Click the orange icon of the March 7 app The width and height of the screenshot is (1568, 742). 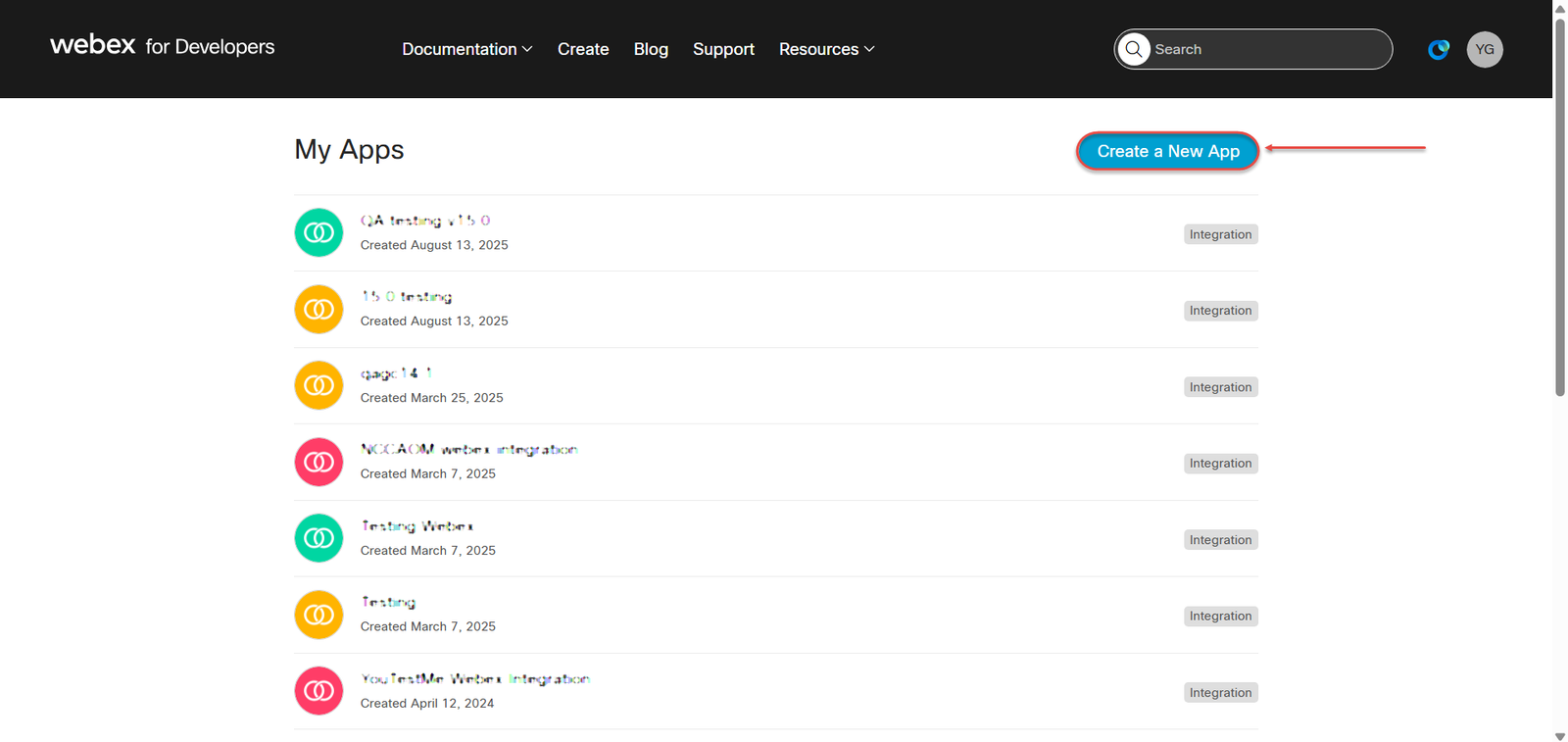[x=318, y=615]
